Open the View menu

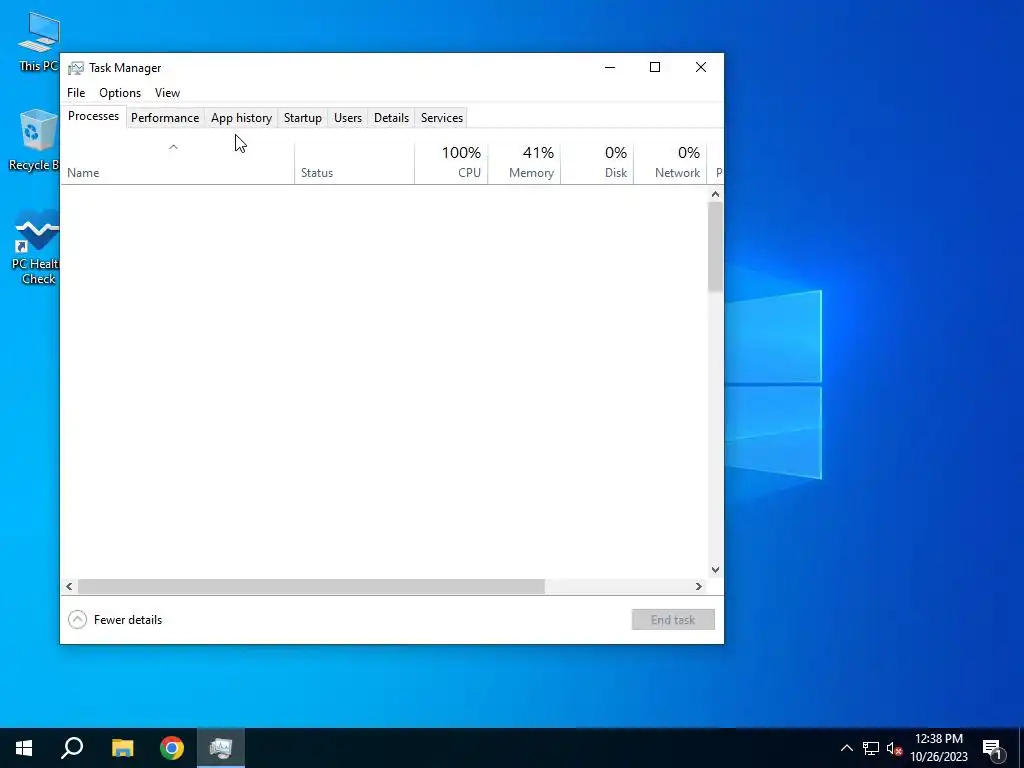[167, 93]
